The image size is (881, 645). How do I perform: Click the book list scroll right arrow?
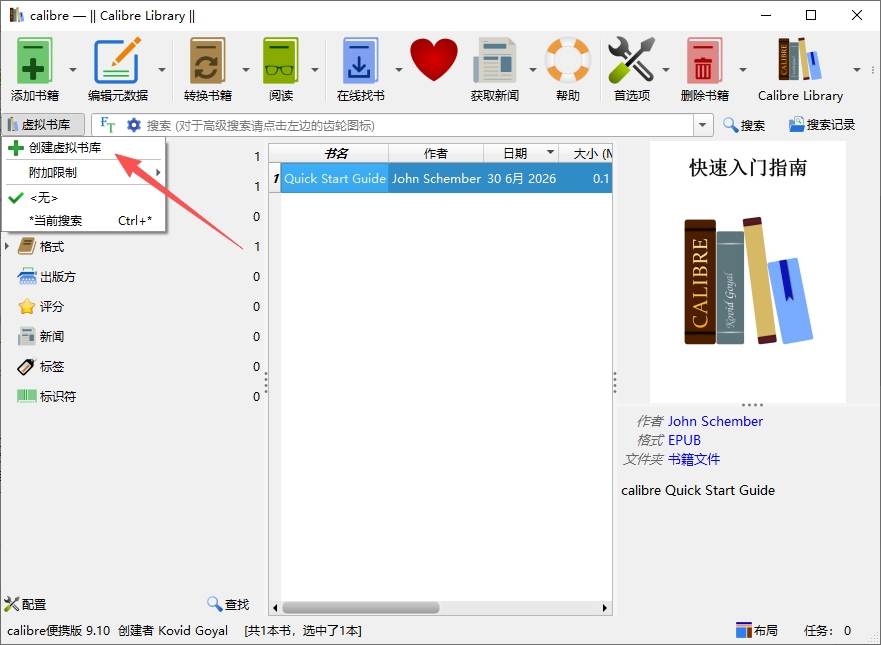[605, 607]
